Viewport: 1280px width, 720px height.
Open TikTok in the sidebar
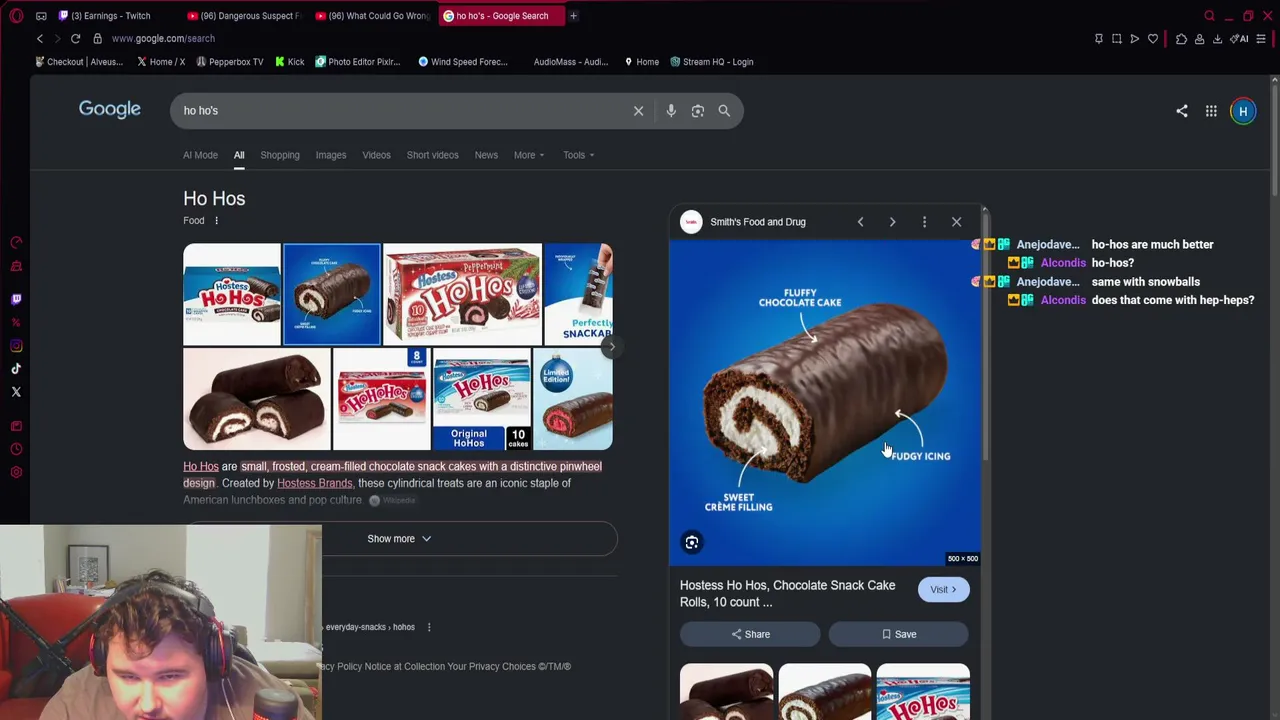click(x=16, y=369)
